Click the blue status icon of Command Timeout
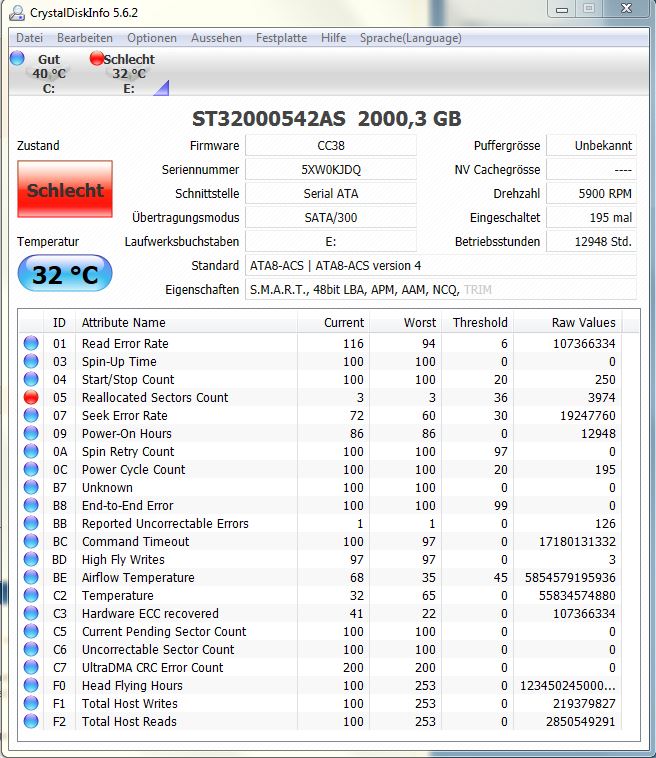The image size is (656, 758). 31,541
